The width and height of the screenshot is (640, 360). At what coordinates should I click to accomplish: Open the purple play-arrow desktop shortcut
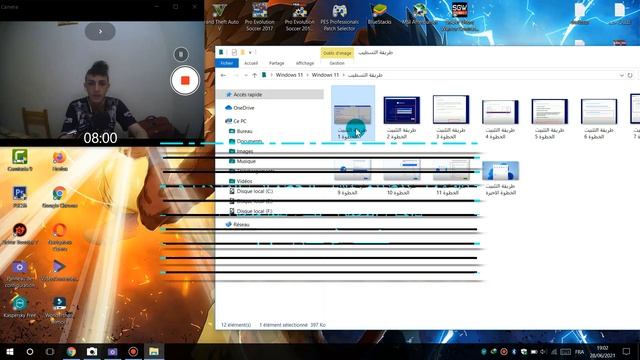tap(59, 270)
